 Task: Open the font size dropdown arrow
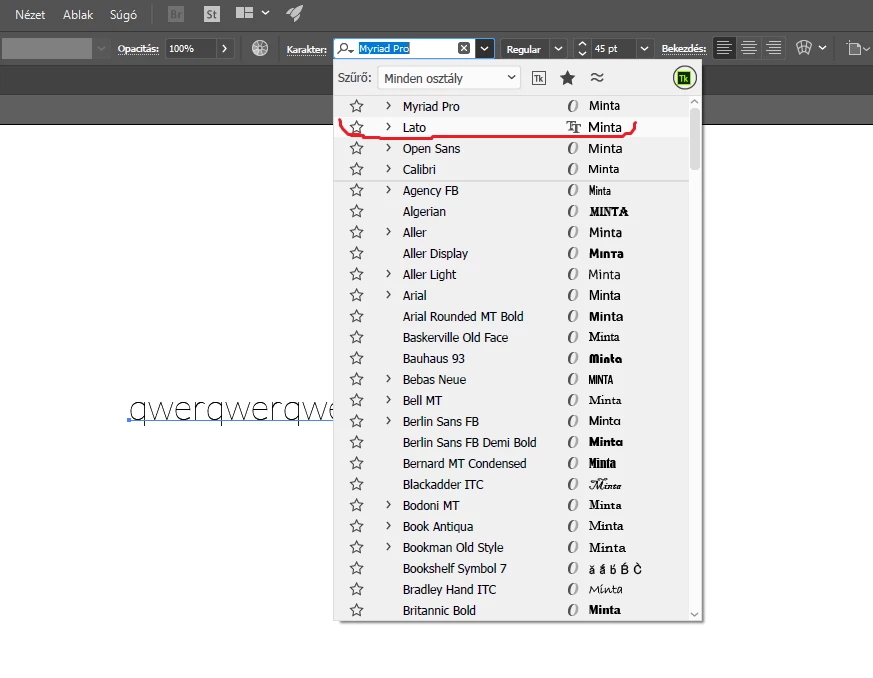coord(644,49)
